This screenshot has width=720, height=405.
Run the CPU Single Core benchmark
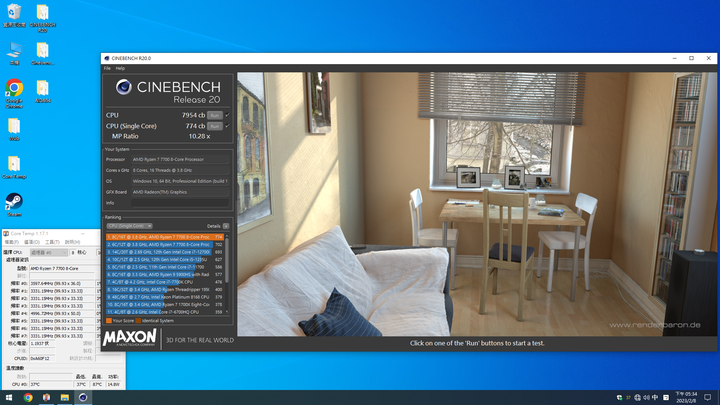coord(214,126)
